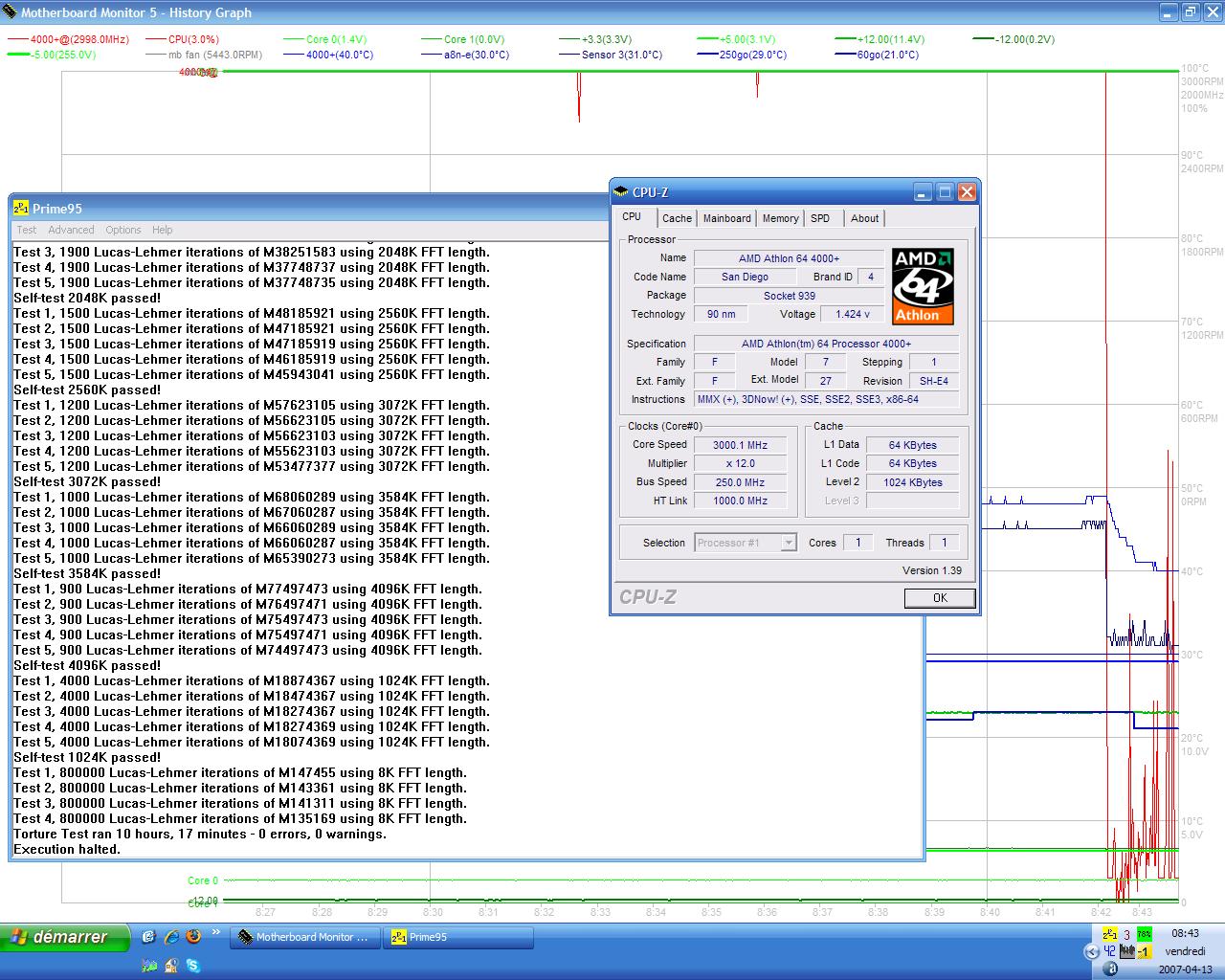Show hidden system tray icons
This screenshot has height=980, width=1225.
(1092, 951)
